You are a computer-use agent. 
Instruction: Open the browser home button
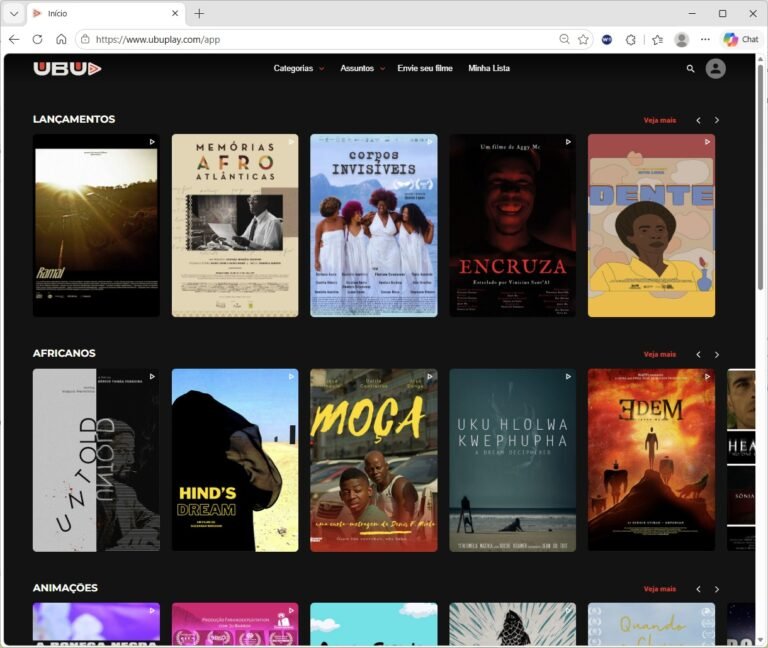(x=61, y=40)
